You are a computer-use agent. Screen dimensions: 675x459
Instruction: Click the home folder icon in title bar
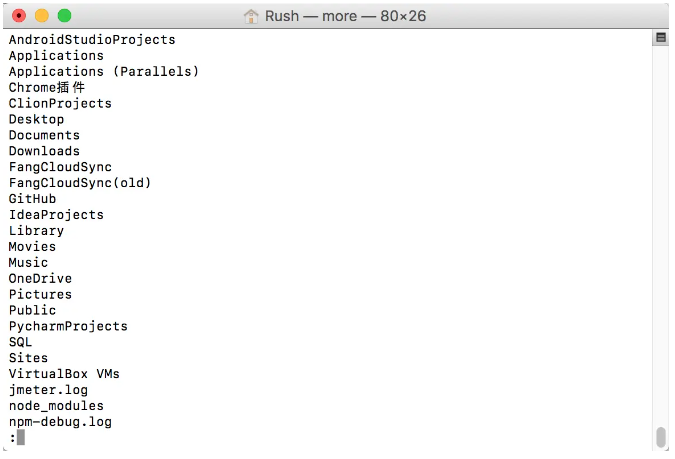coord(251,16)
